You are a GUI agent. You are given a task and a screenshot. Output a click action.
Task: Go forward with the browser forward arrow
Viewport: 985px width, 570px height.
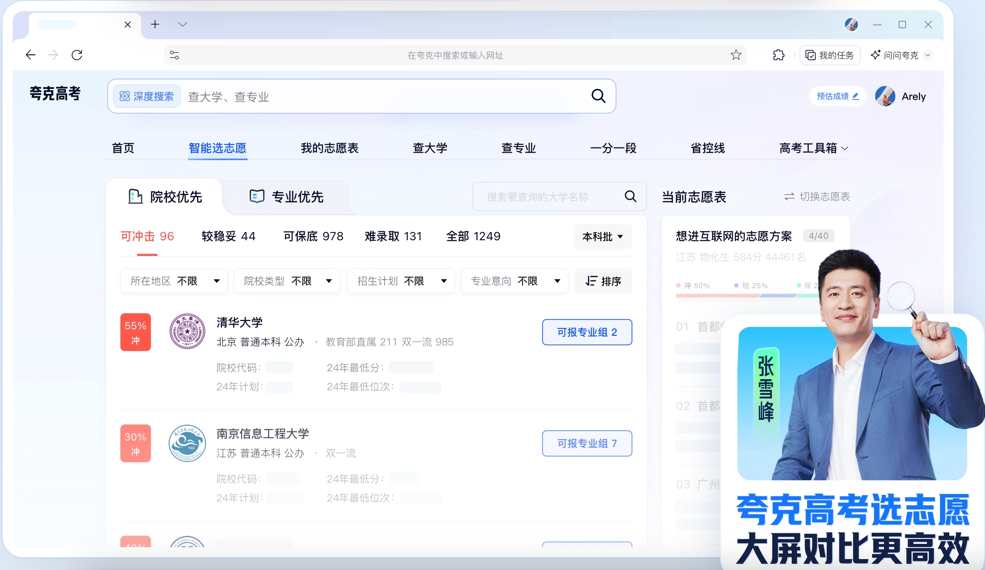point(53,55)
